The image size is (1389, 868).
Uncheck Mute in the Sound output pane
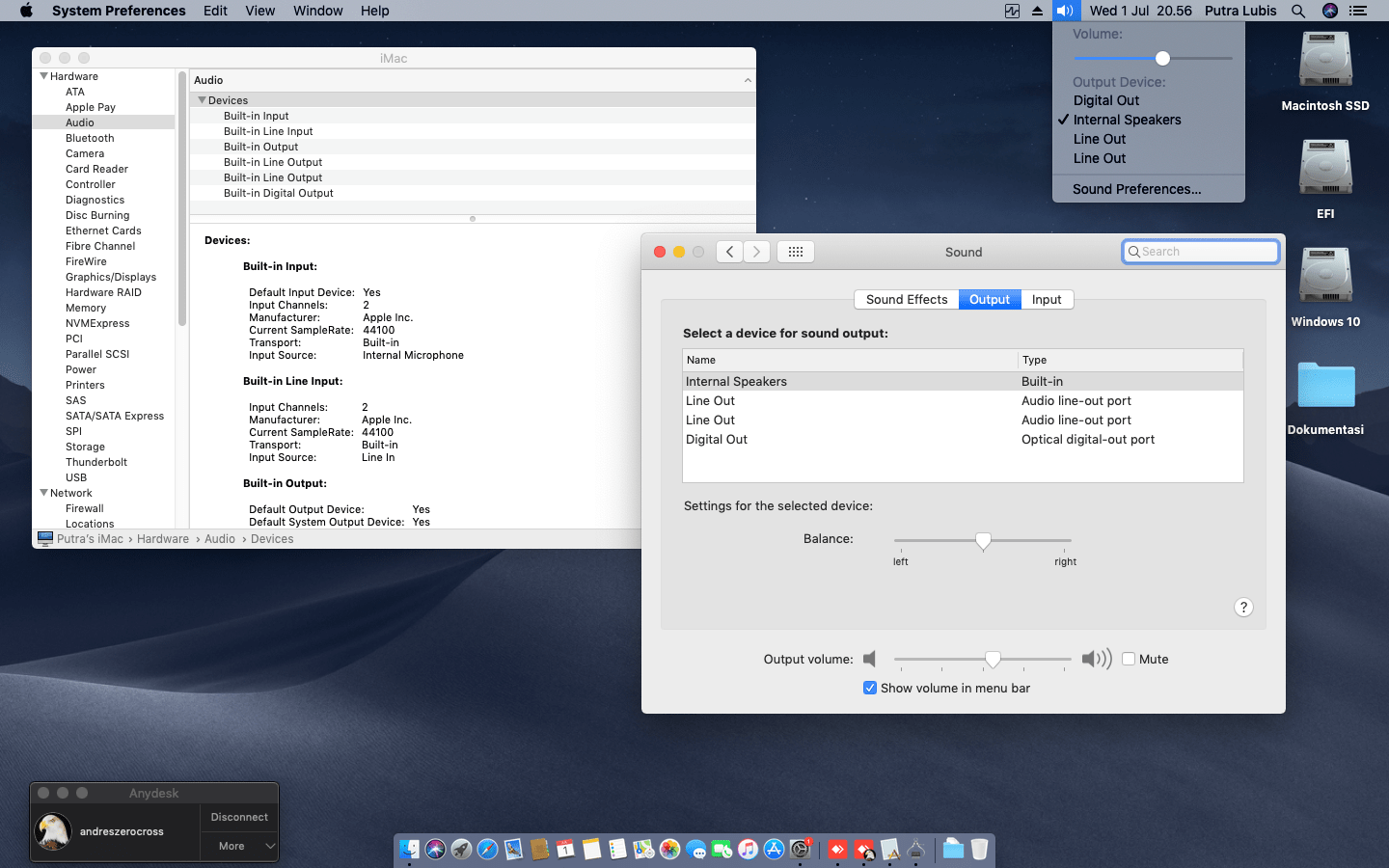(x=1129, y=659)
